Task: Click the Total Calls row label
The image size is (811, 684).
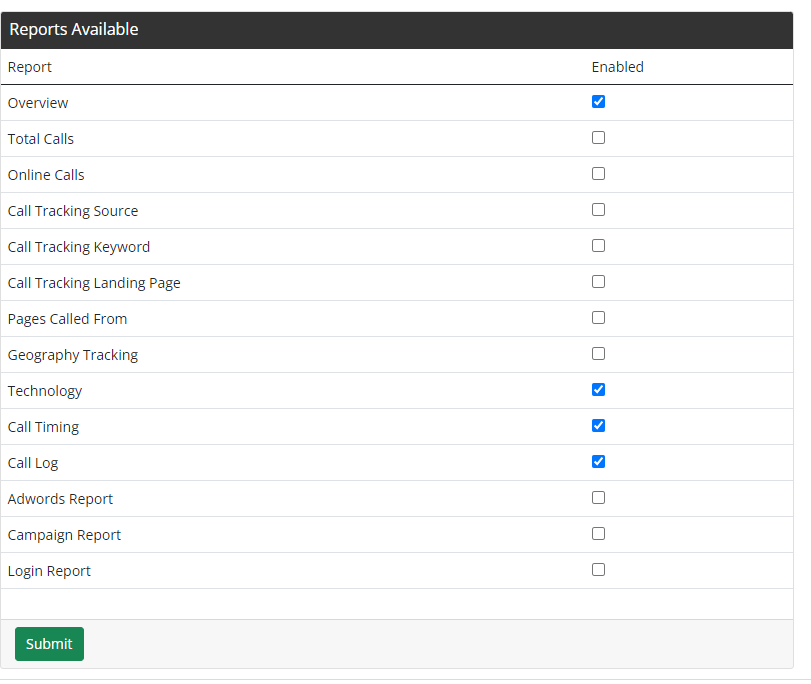Action: (x=41, y=139)
